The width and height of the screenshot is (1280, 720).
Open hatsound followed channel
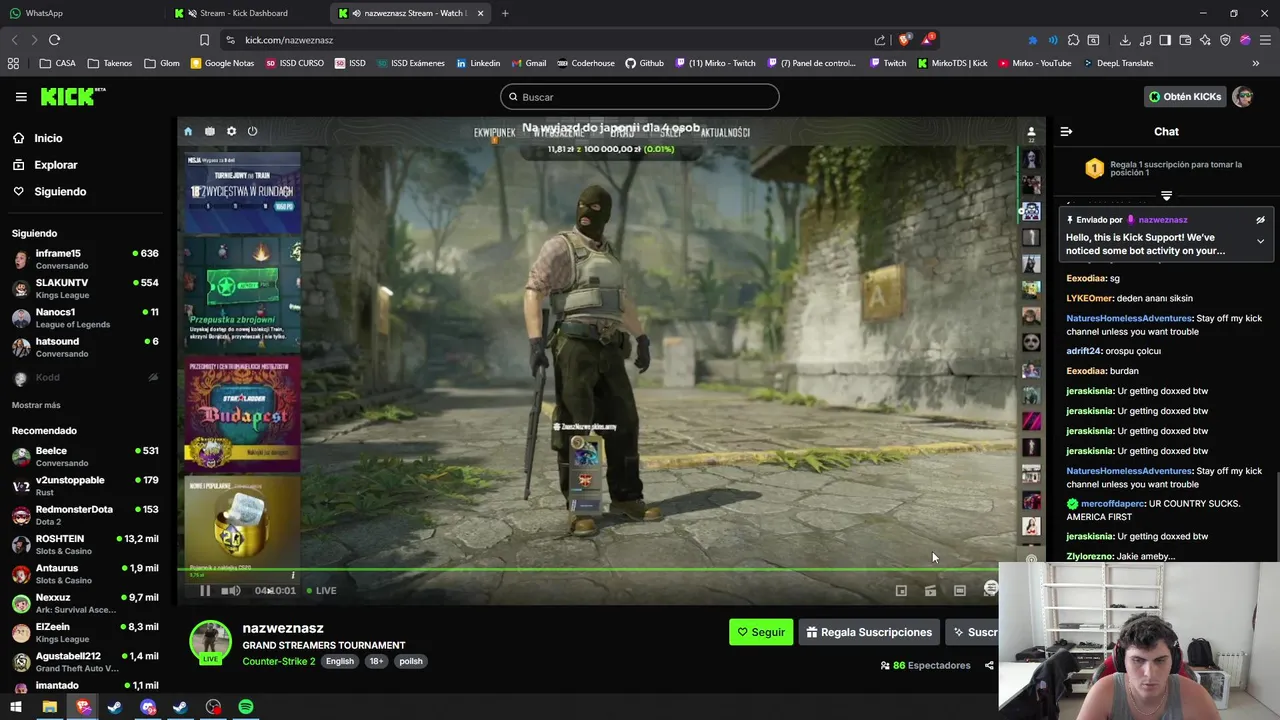coord(85,346)
